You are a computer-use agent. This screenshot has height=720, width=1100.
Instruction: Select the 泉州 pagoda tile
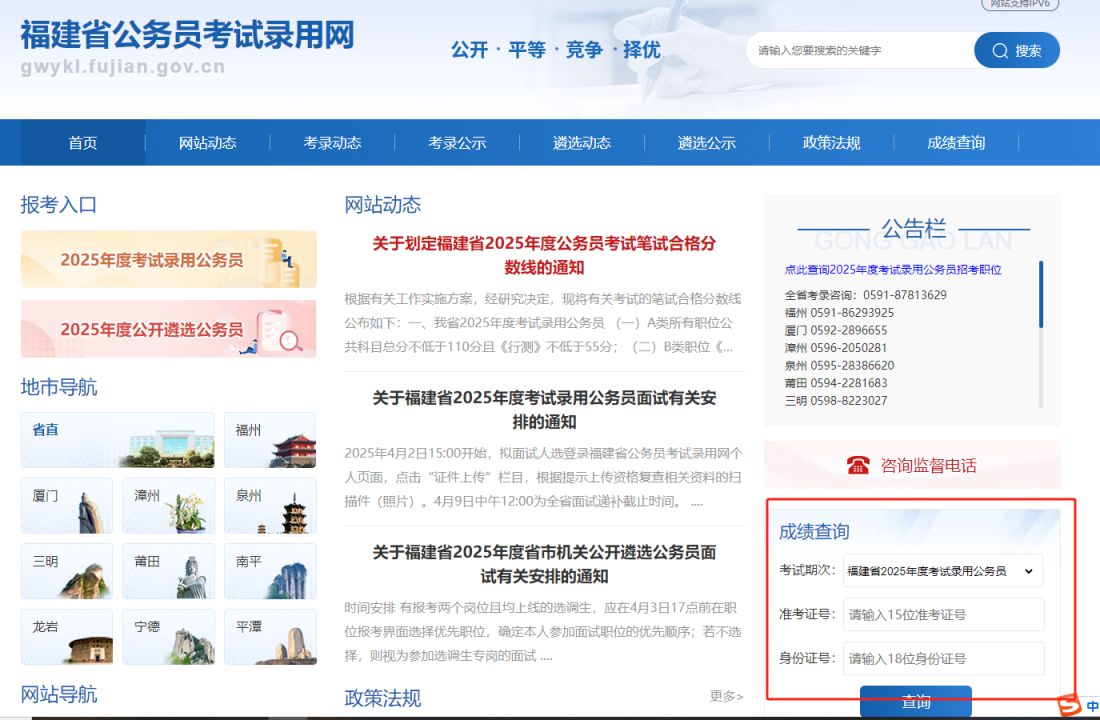(270, 505)
